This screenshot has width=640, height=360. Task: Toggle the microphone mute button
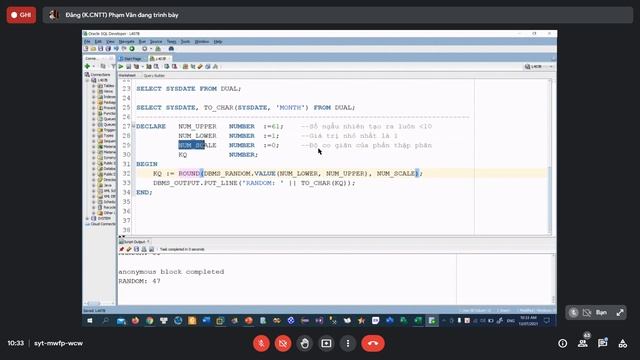pyautogui.click(x=261, y=344)
